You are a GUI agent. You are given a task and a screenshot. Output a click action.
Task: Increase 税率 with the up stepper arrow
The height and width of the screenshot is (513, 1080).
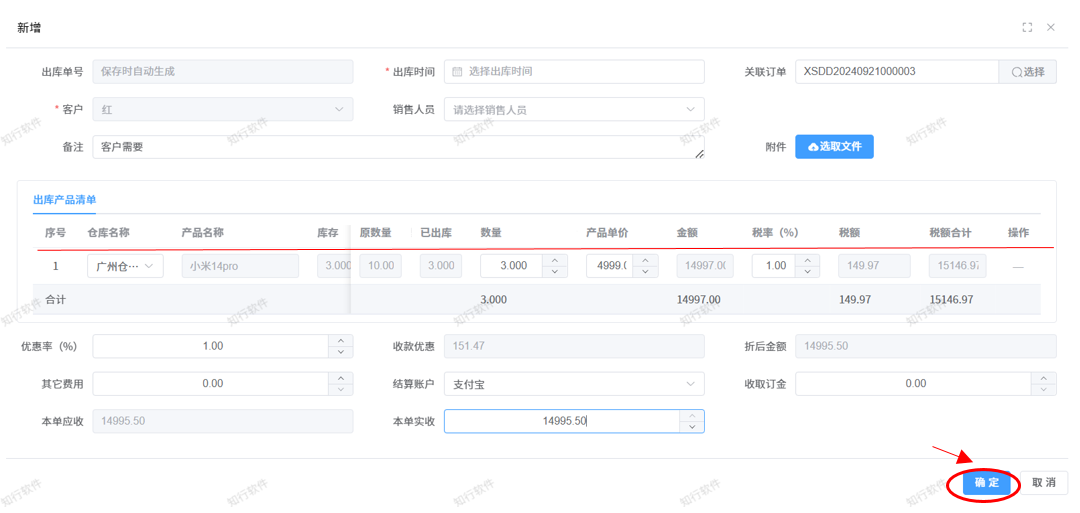coord(810,260)
